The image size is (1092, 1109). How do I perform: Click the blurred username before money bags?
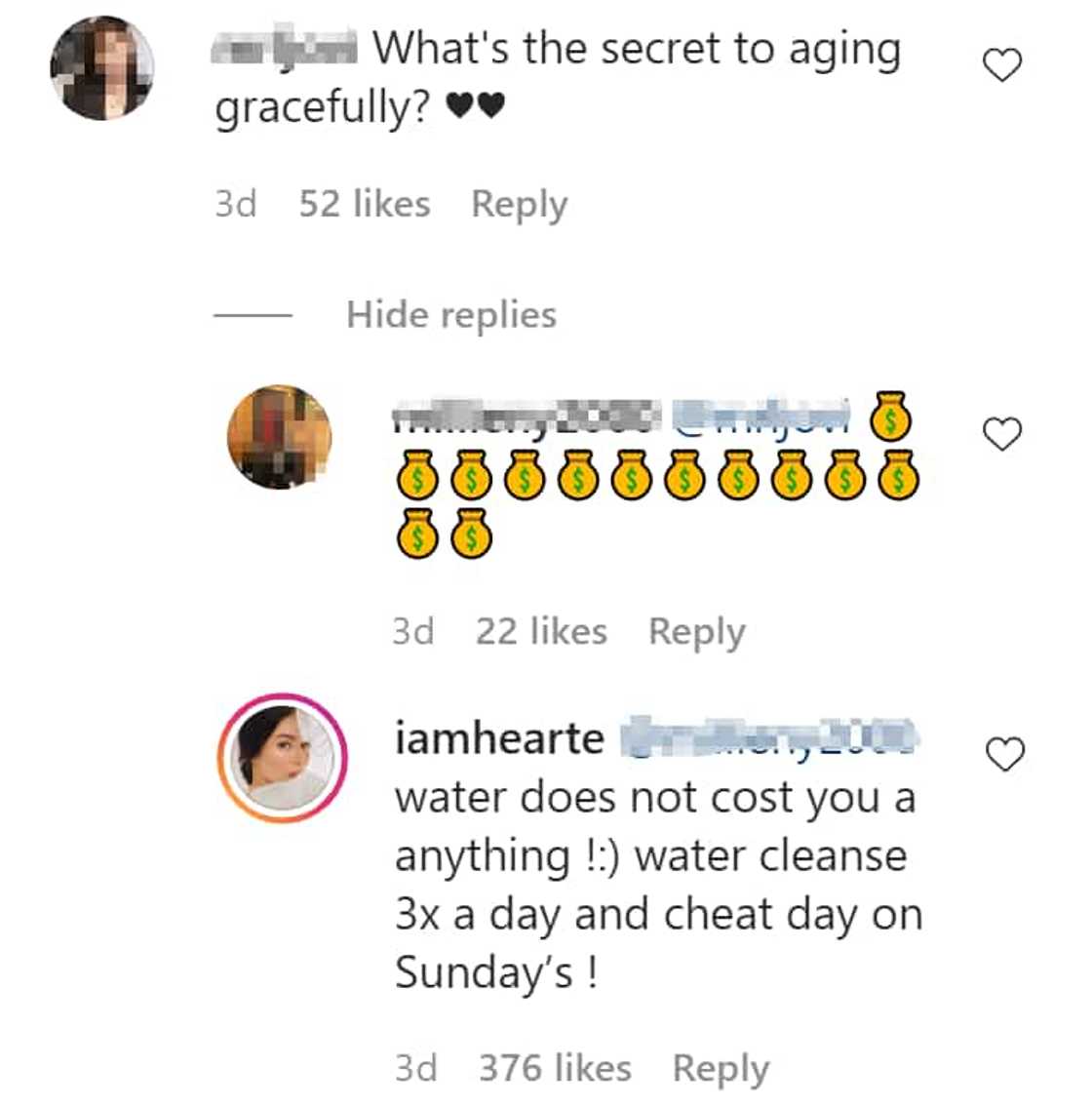(526, 416)
